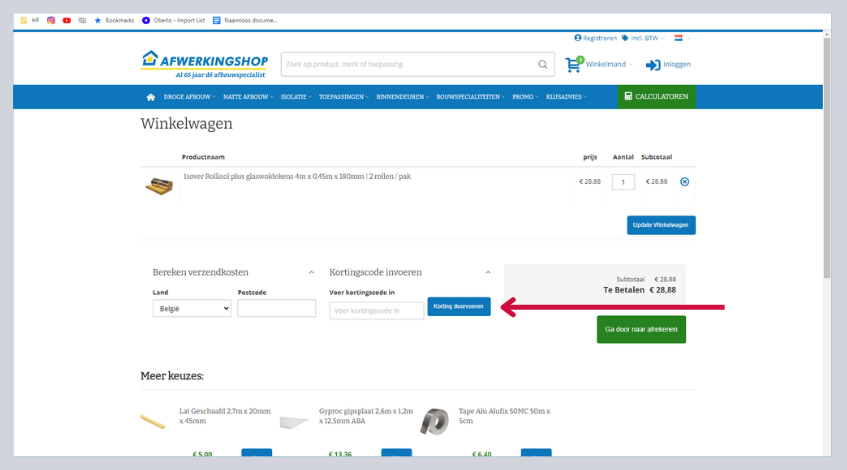Open the language flag selector

click(680, 38)
